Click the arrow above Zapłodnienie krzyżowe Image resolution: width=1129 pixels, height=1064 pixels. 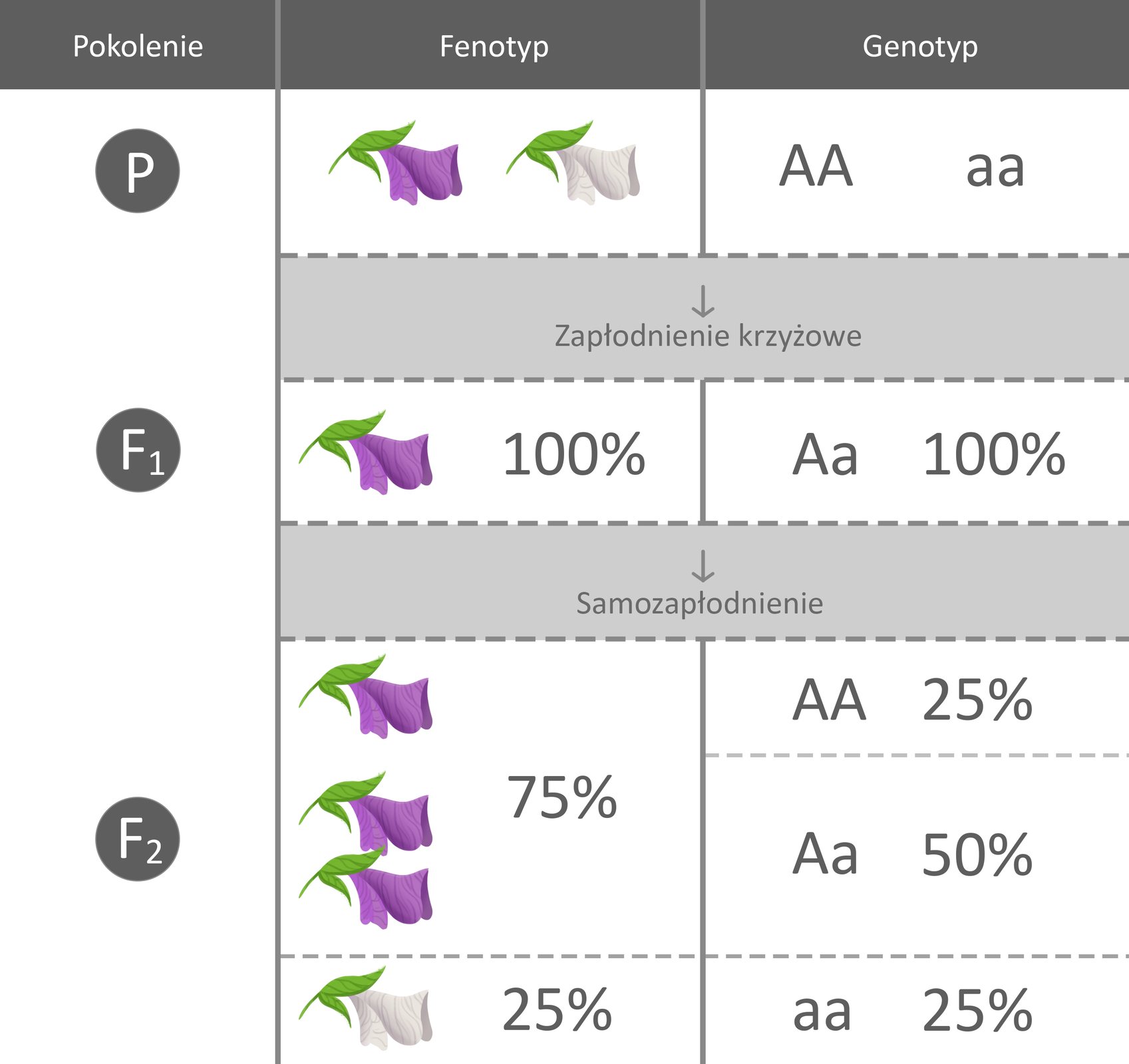point(703,301)
